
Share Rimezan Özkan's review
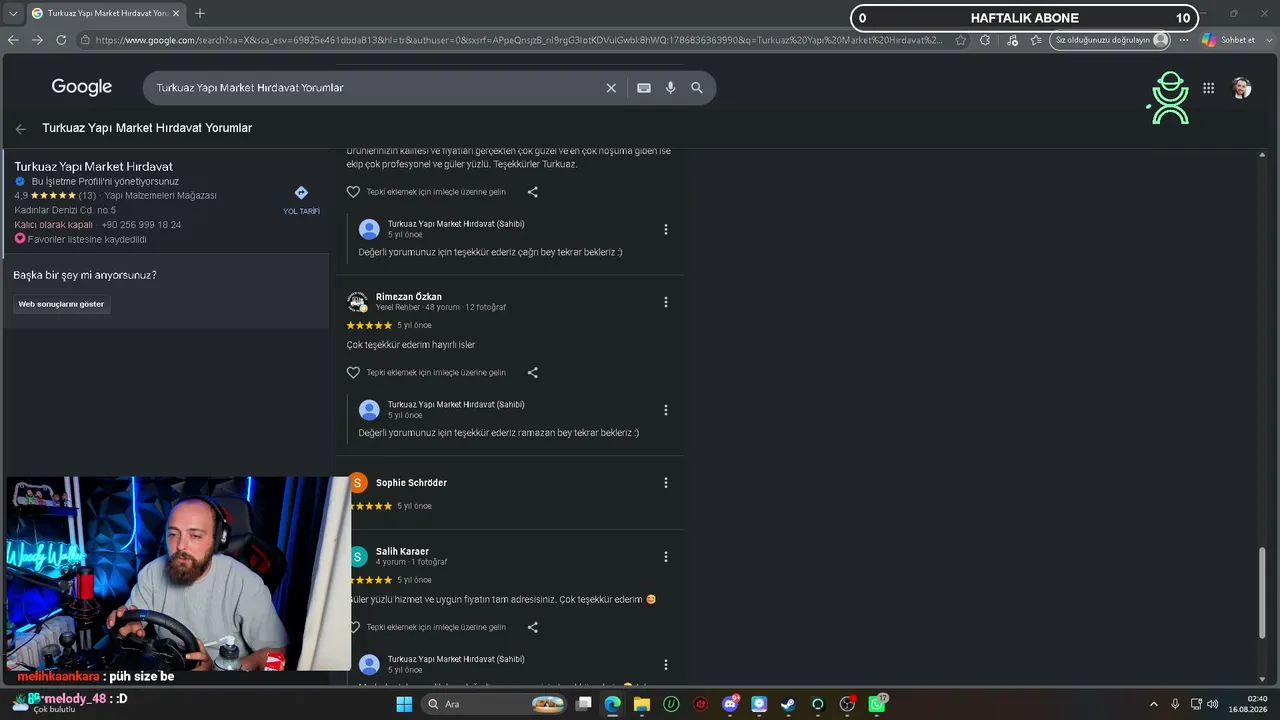[x=532, y=373]
